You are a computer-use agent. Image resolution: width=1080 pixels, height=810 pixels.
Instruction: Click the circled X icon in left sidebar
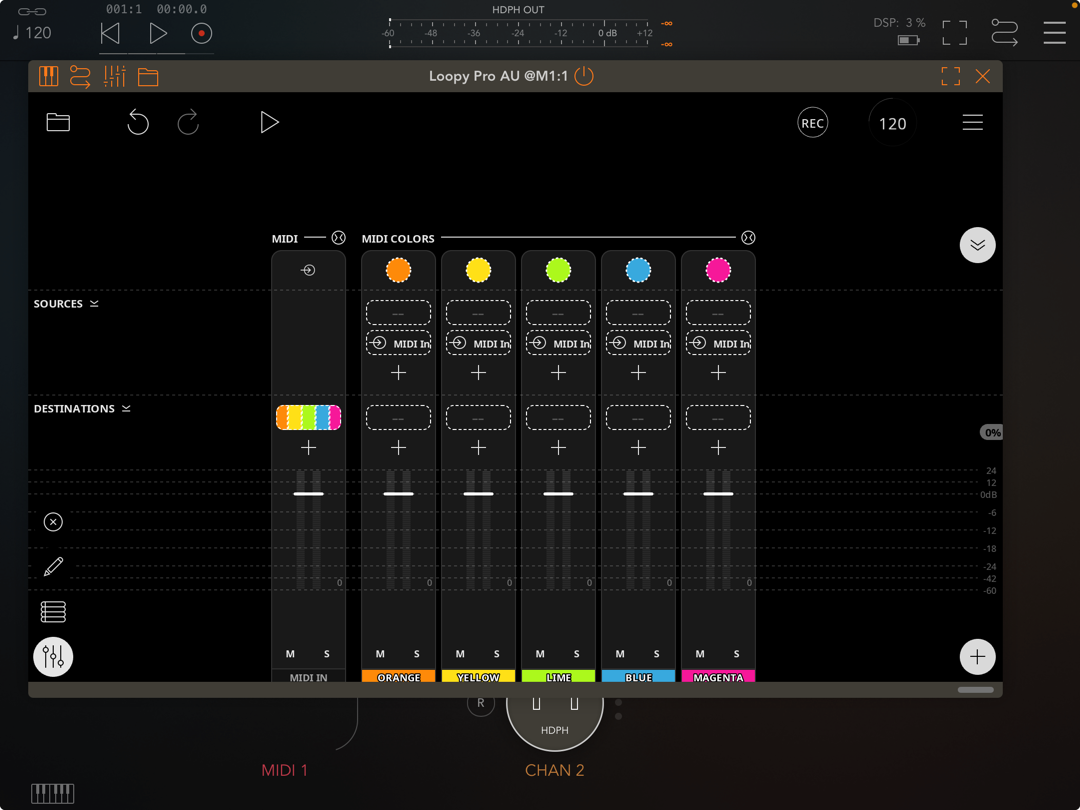pyautogui.click(x=53, y=522)
